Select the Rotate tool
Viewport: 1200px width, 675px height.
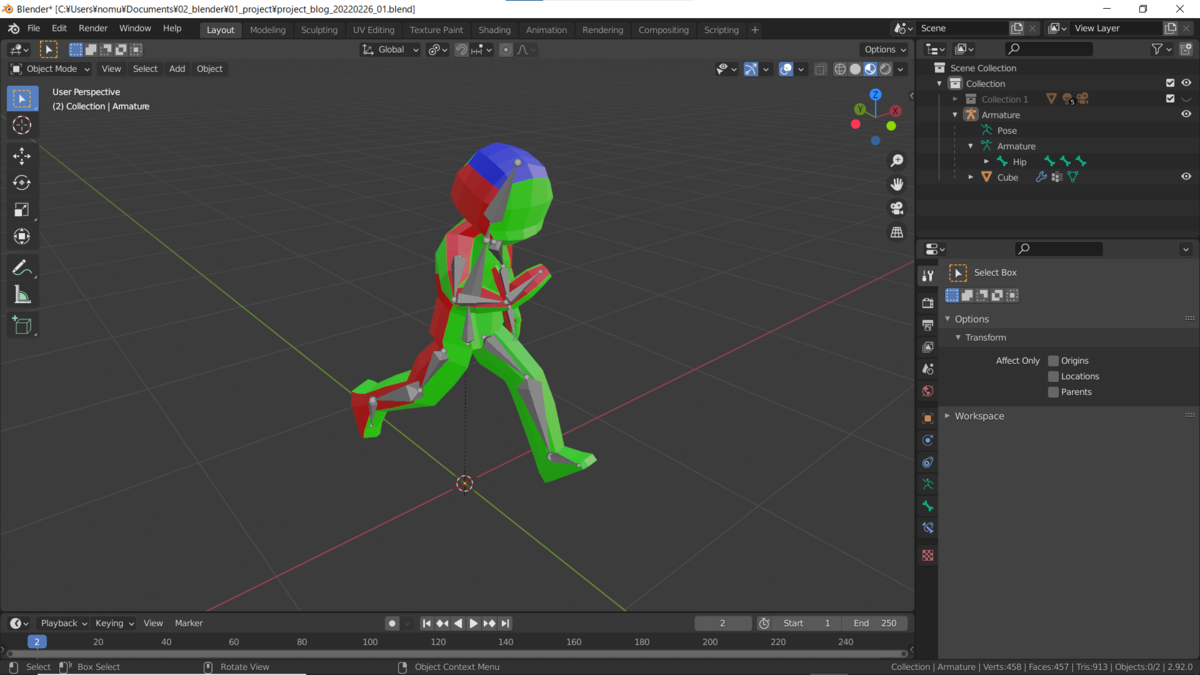22,183
